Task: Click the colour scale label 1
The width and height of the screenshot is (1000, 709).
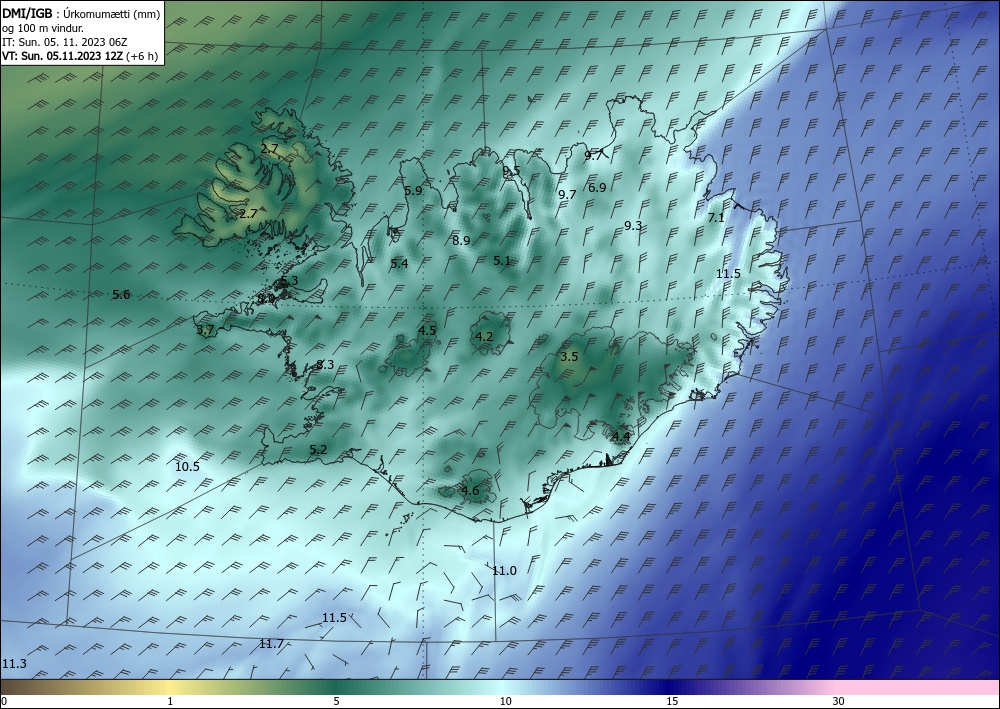Action: (x=170, y=702)
